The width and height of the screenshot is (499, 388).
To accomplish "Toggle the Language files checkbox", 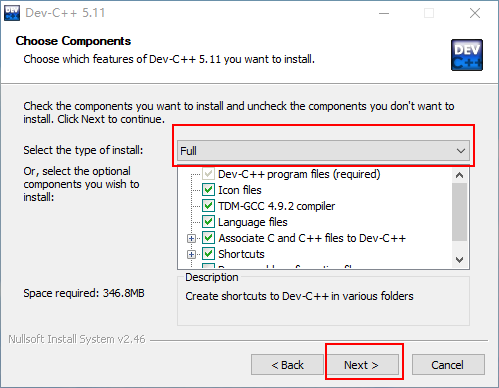I will 208,222.
